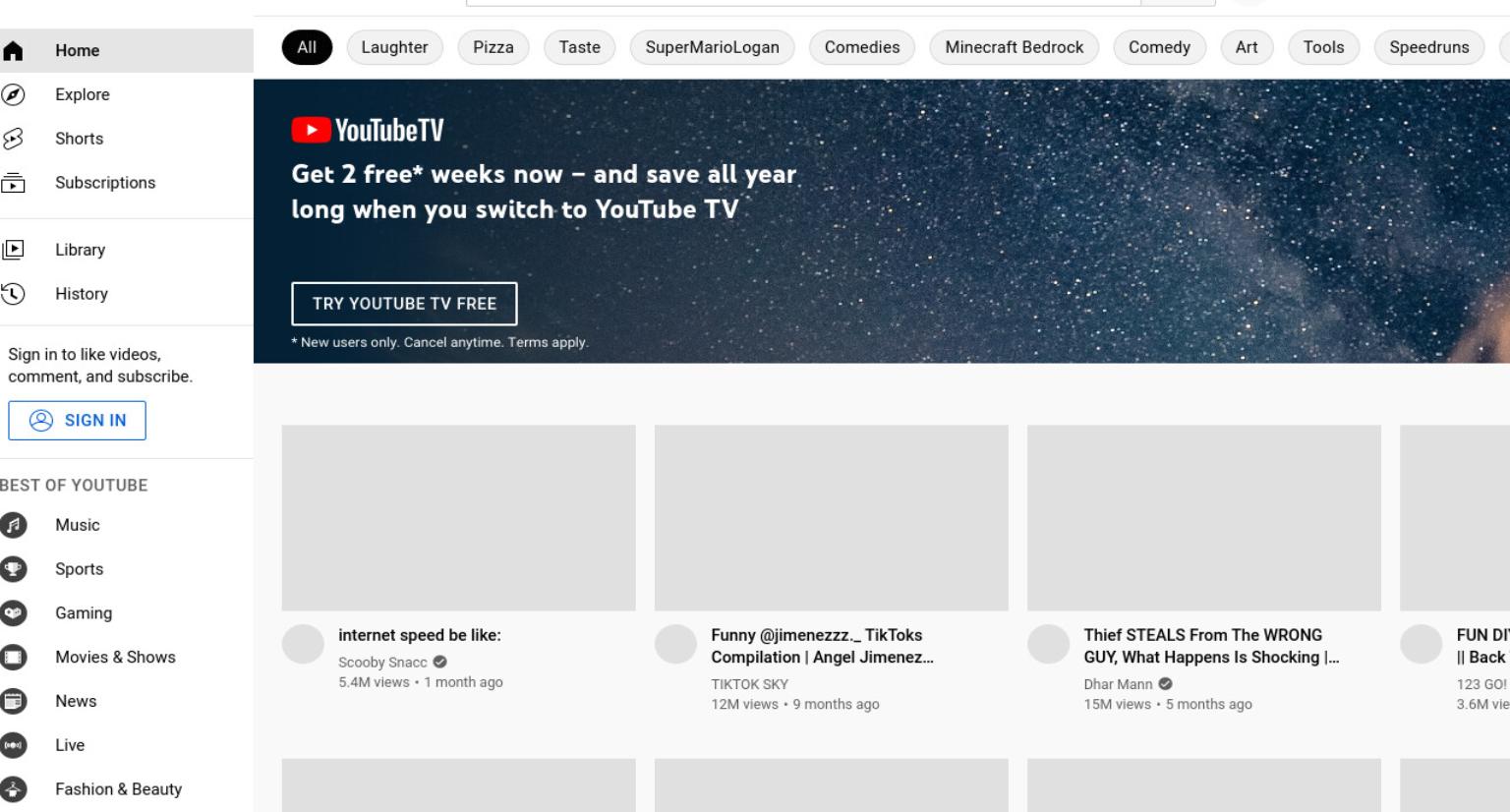Open Fashion & Beauty link
The width and height of the screenshot is (1510, 812).
[118, 789]
